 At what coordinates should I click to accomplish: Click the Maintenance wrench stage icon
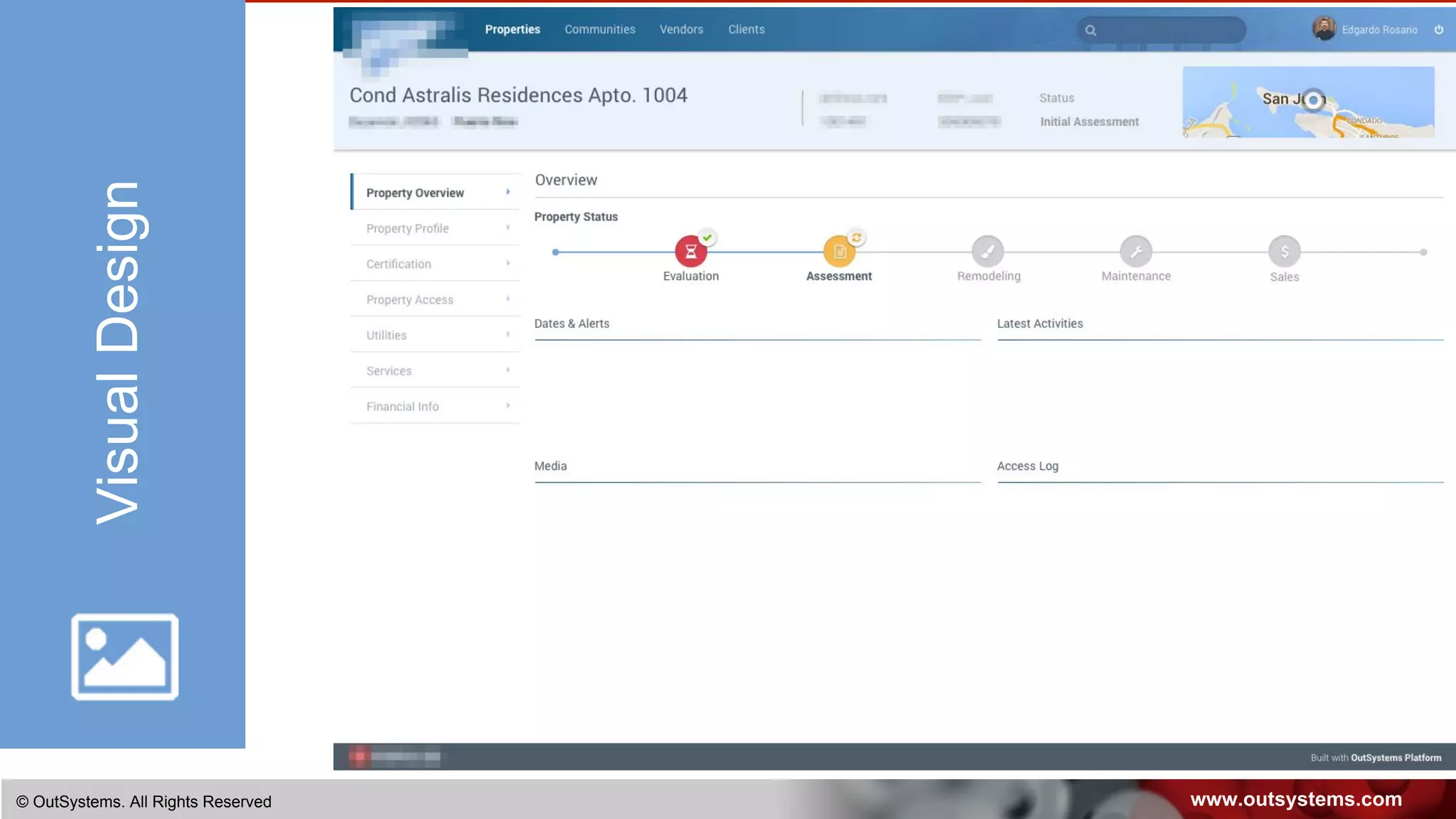pyautogui.click(x=1136, y=251)
